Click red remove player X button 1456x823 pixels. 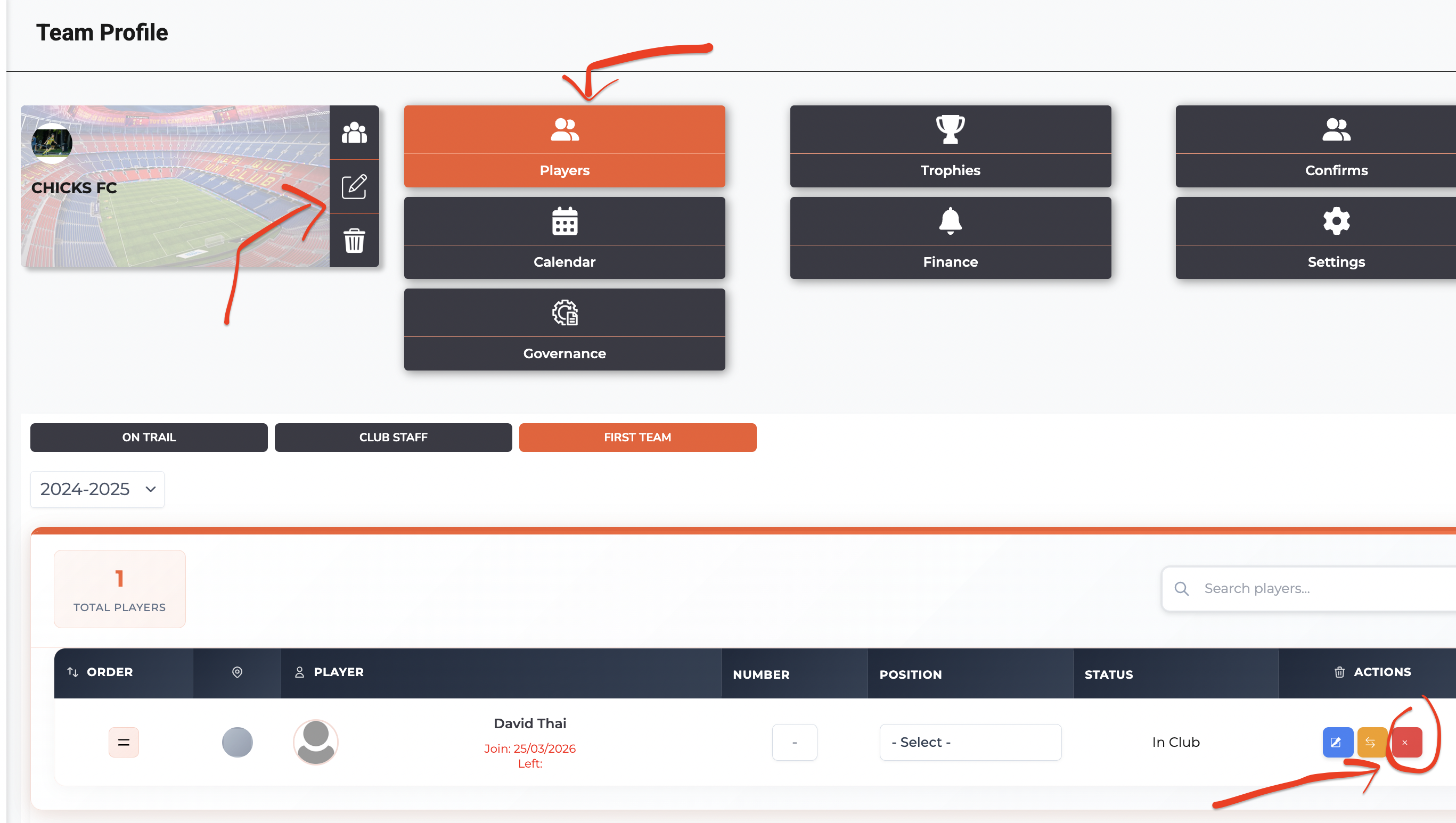[1406, 742]
